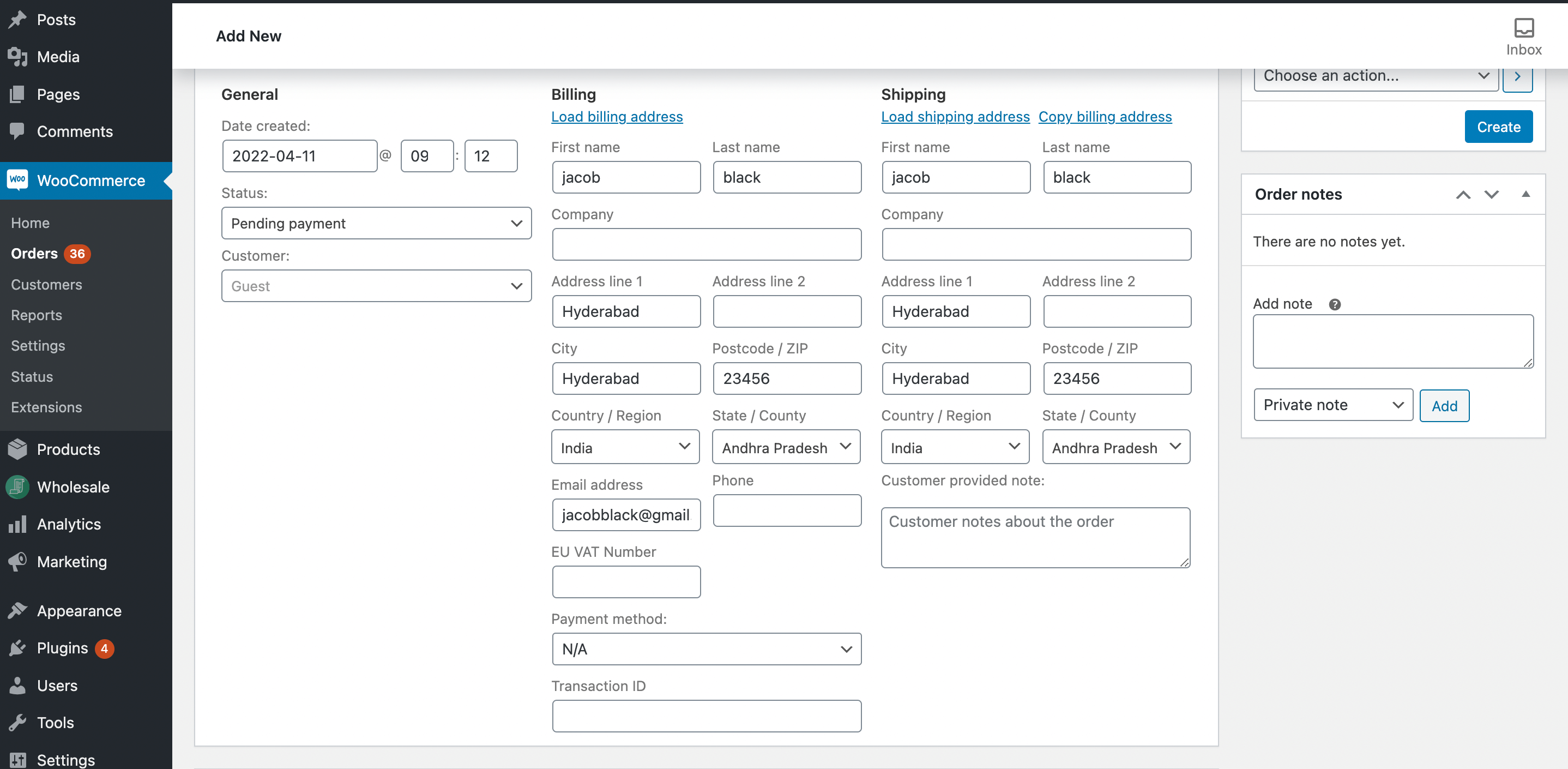Viewport: 1568px width, 769px height.
Task: Click the Wholesale sidebar icon
Action: [x=17, y=486]
